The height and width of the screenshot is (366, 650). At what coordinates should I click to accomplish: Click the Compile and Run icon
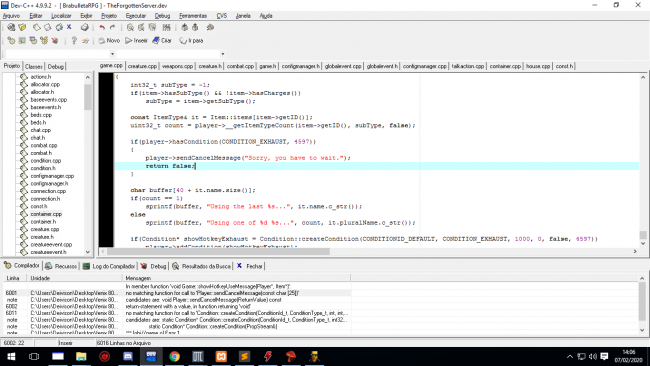[33, 40]
